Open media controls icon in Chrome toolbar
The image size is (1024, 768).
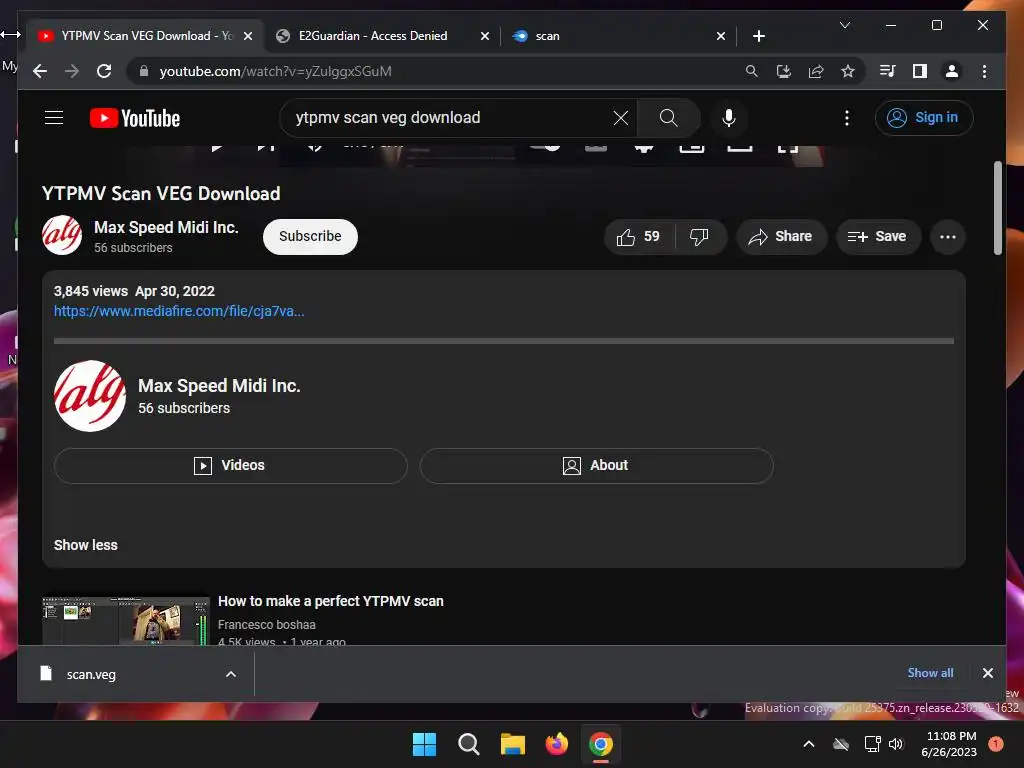[x=888, y=71]
